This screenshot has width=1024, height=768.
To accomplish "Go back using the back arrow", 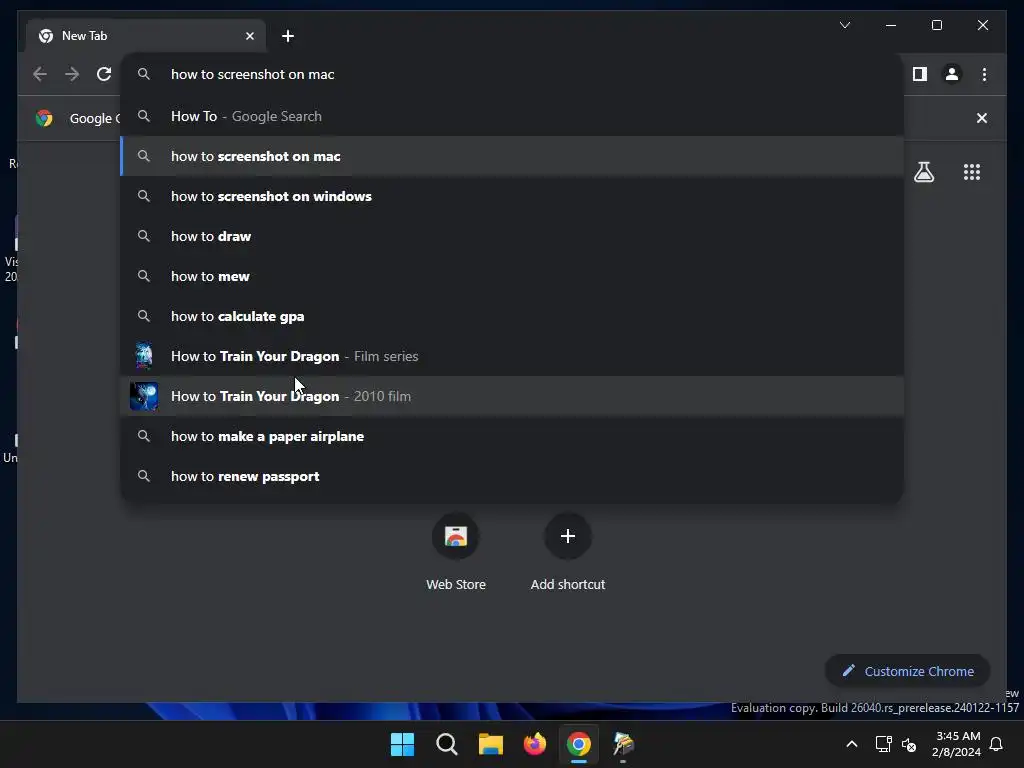I will (40, 74).
